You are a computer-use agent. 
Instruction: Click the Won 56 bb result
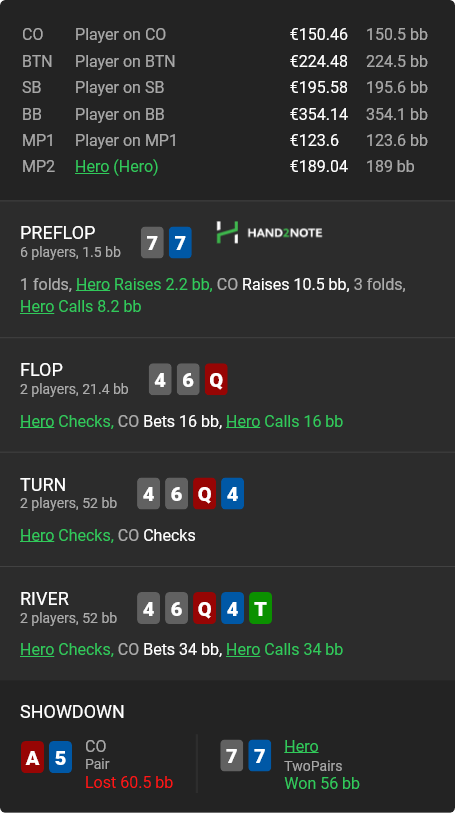point(322,783)
